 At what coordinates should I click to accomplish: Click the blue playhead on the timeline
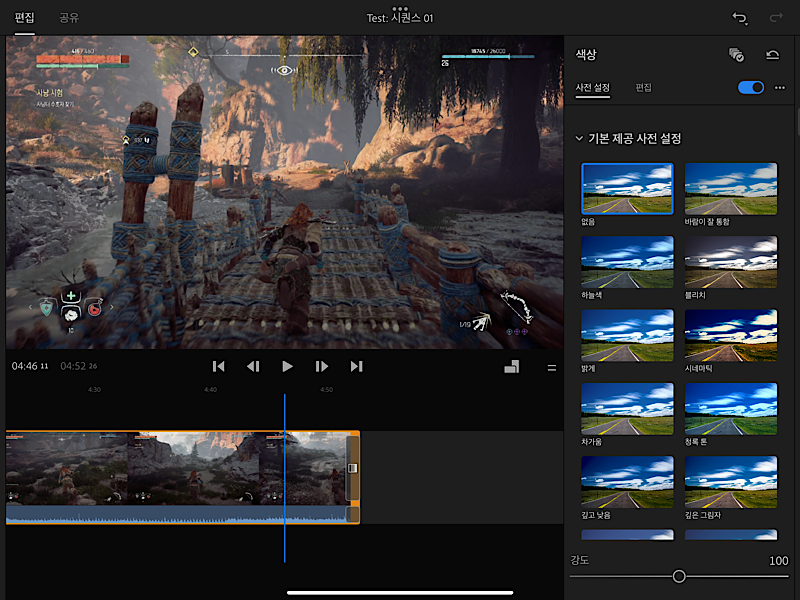[x=285, y=478]
